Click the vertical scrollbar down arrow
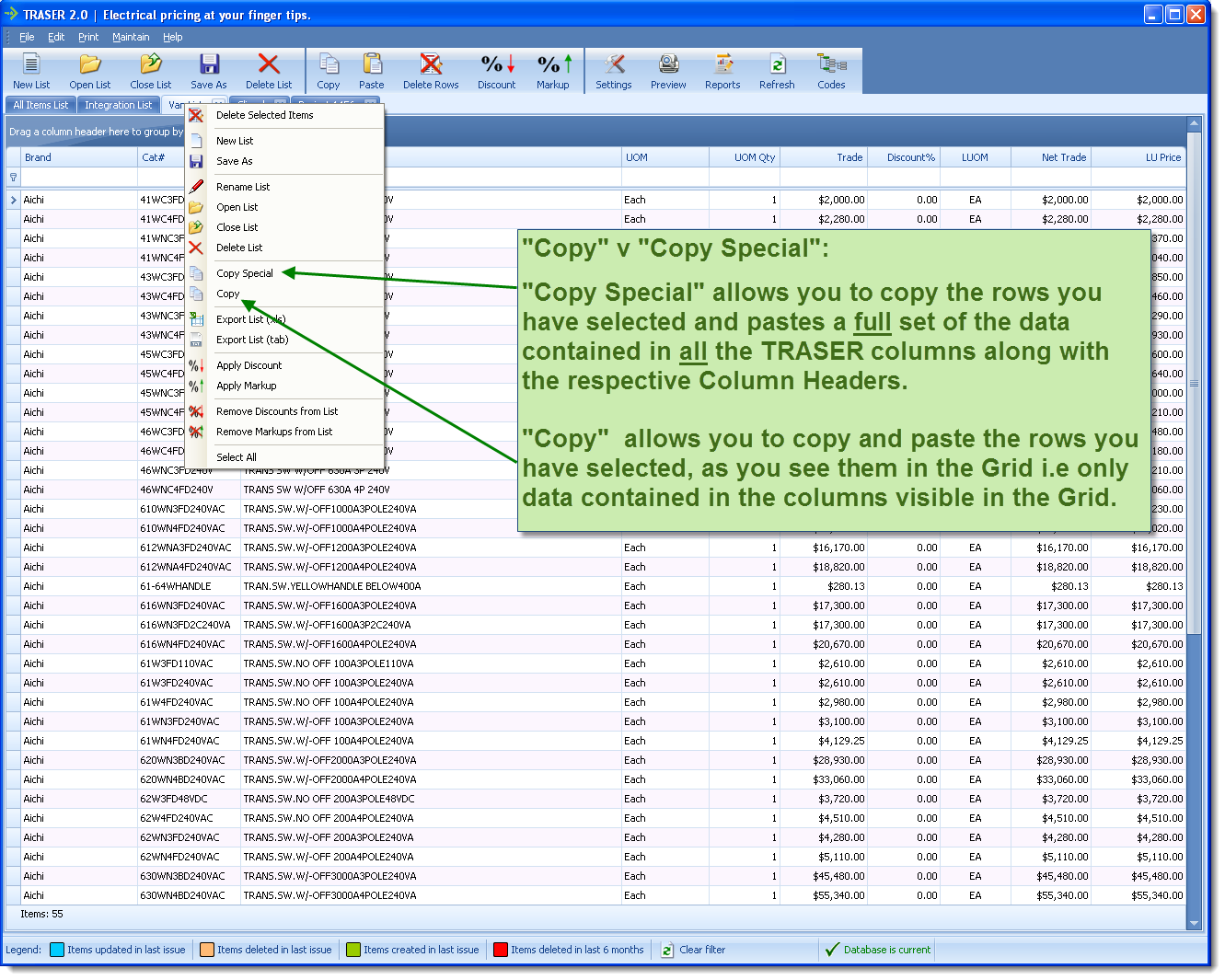This screenshot has height=980, width=1225. tap(1195, 923)
